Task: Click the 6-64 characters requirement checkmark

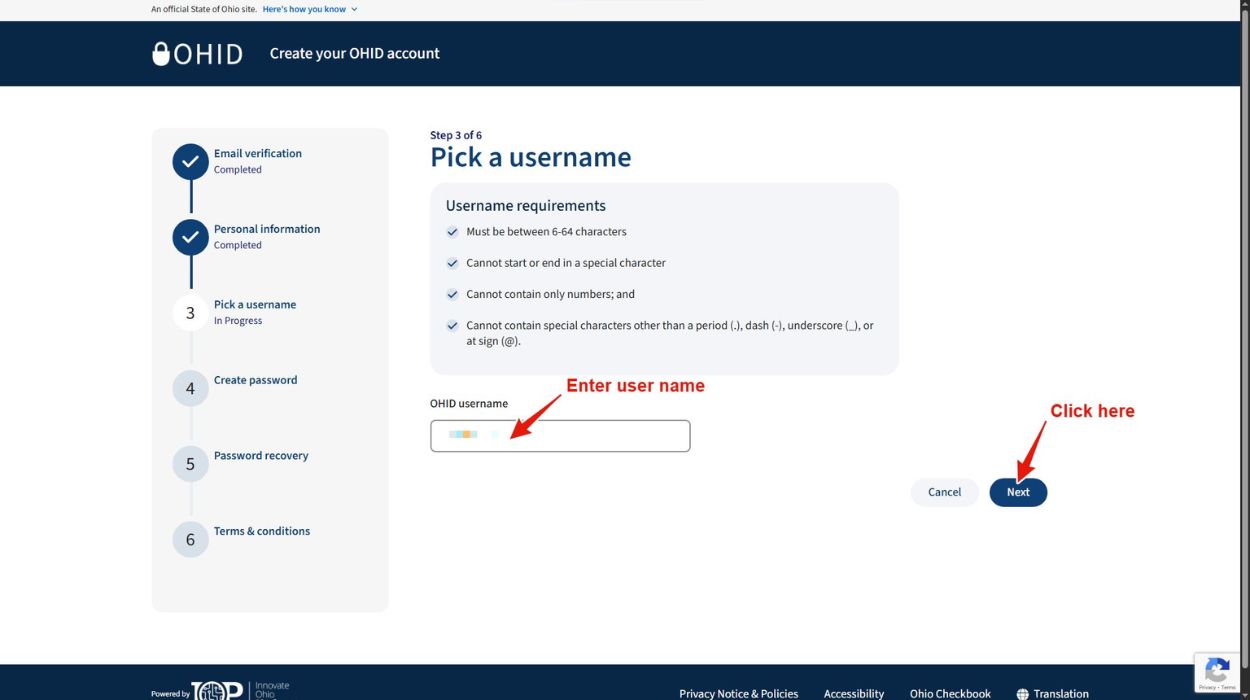Action: pyautogui.click(x=452, y=231)
